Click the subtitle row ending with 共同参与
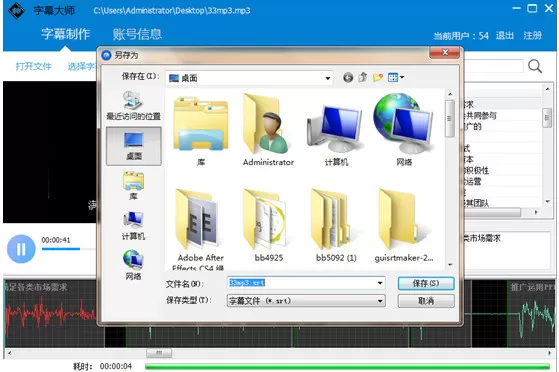The image size is (559, 372). [x=503, y=116]
